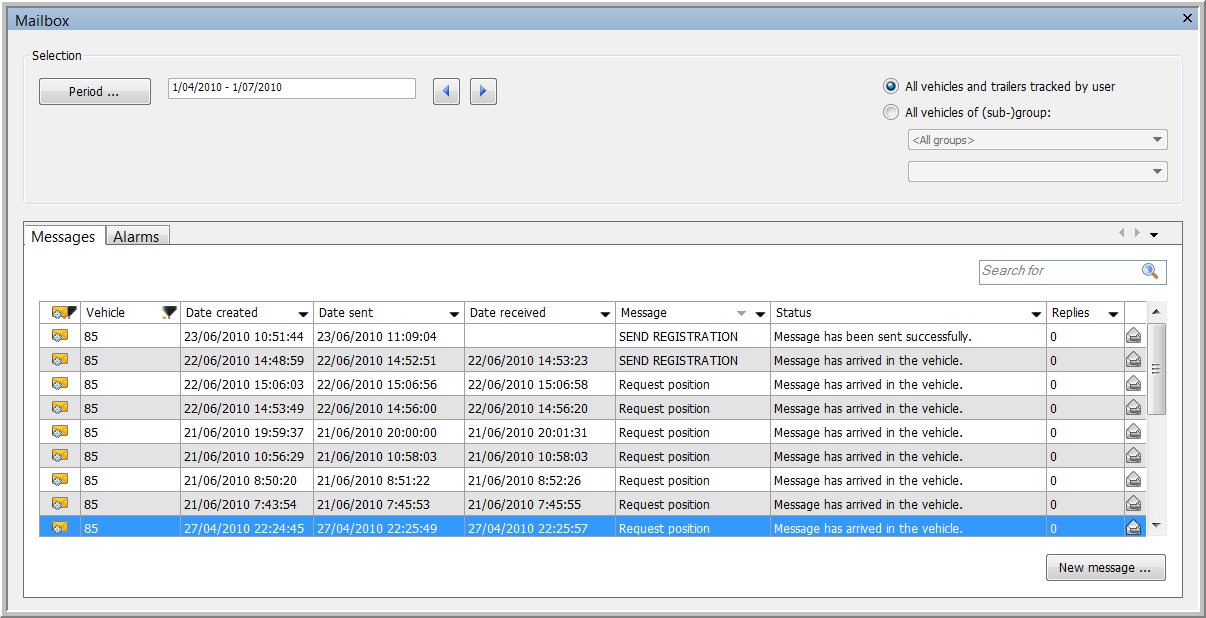Select All vehicles of (sub-)group option
The width and height of the screenshot is (1206, 618).
pyautogui.click(x=891, y=113)
